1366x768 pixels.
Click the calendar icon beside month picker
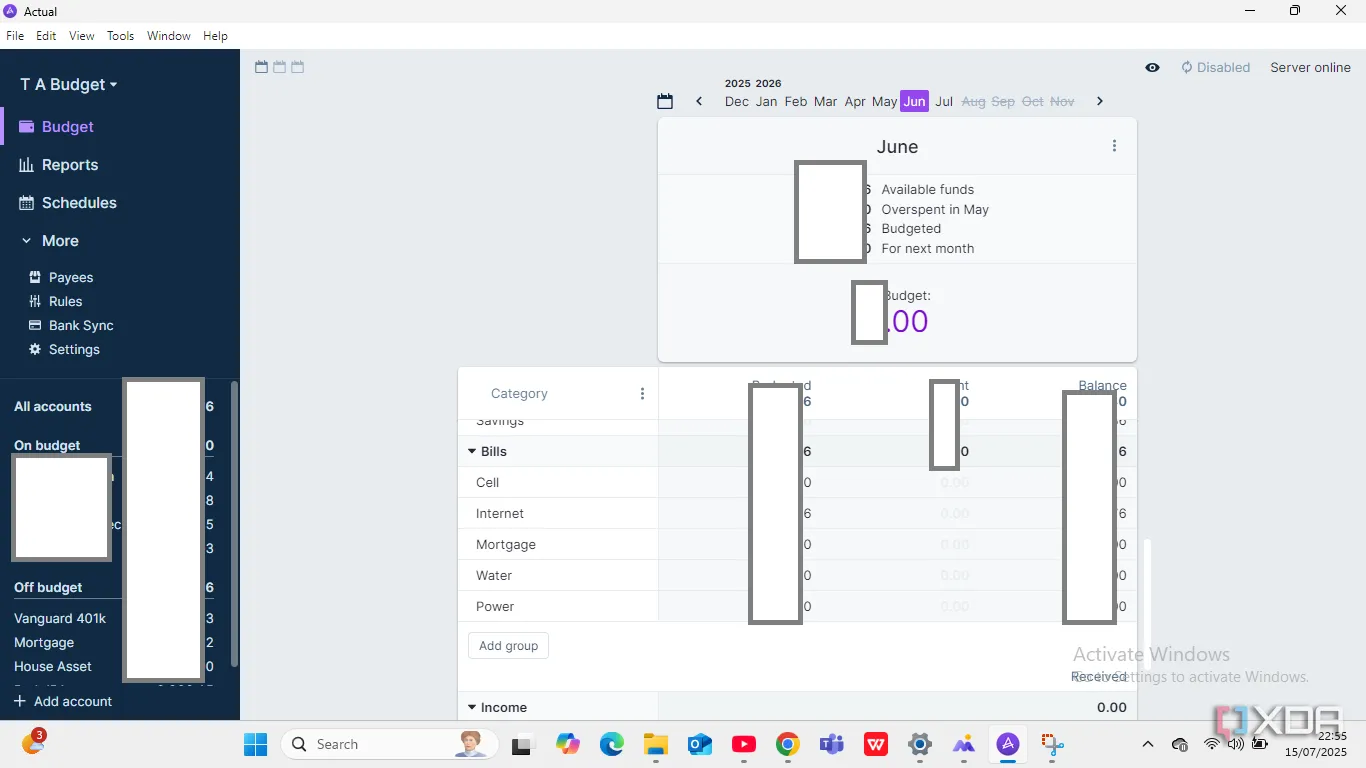click(x=665, y=101)
